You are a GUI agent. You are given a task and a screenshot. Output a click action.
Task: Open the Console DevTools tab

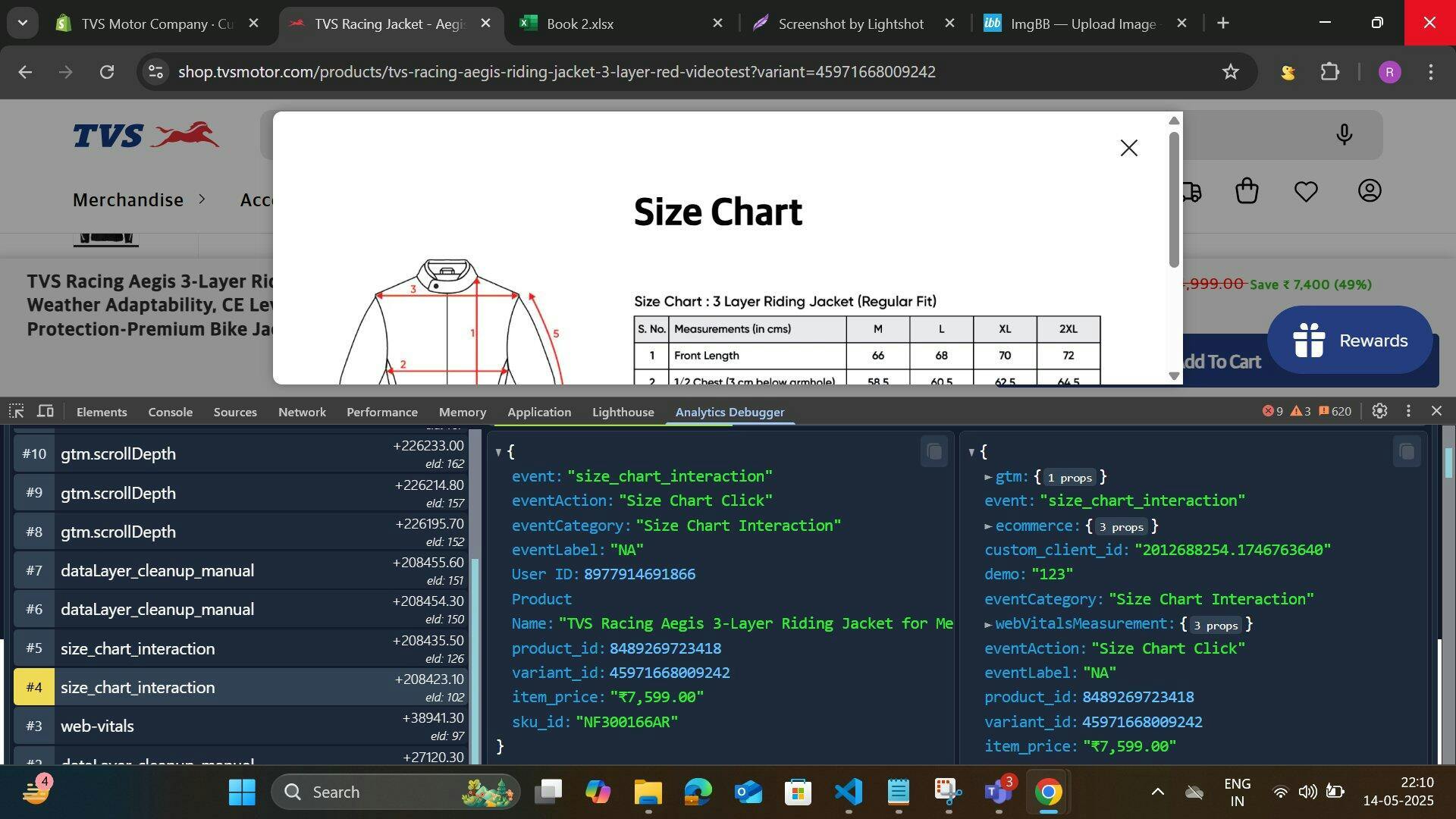click(x=170, y=412)
